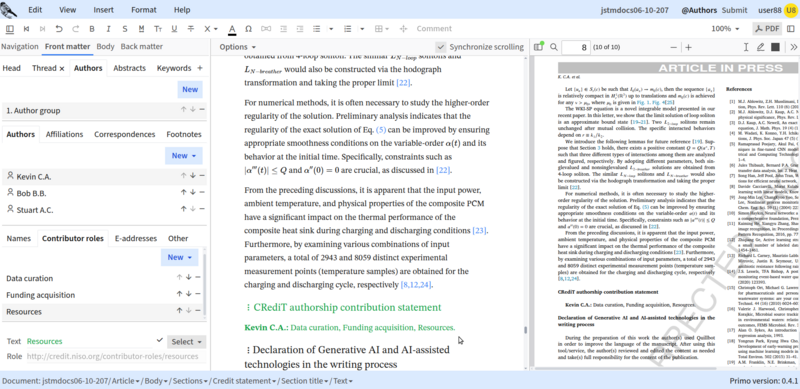Viewport: 800px width, 389px height.
Task: Open the Insert menu
Action: point(104,10)
